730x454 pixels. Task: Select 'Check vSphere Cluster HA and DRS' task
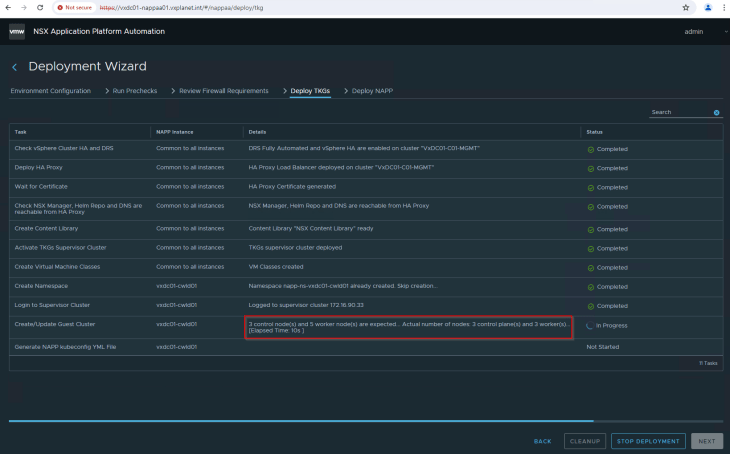tap(64, 148)
